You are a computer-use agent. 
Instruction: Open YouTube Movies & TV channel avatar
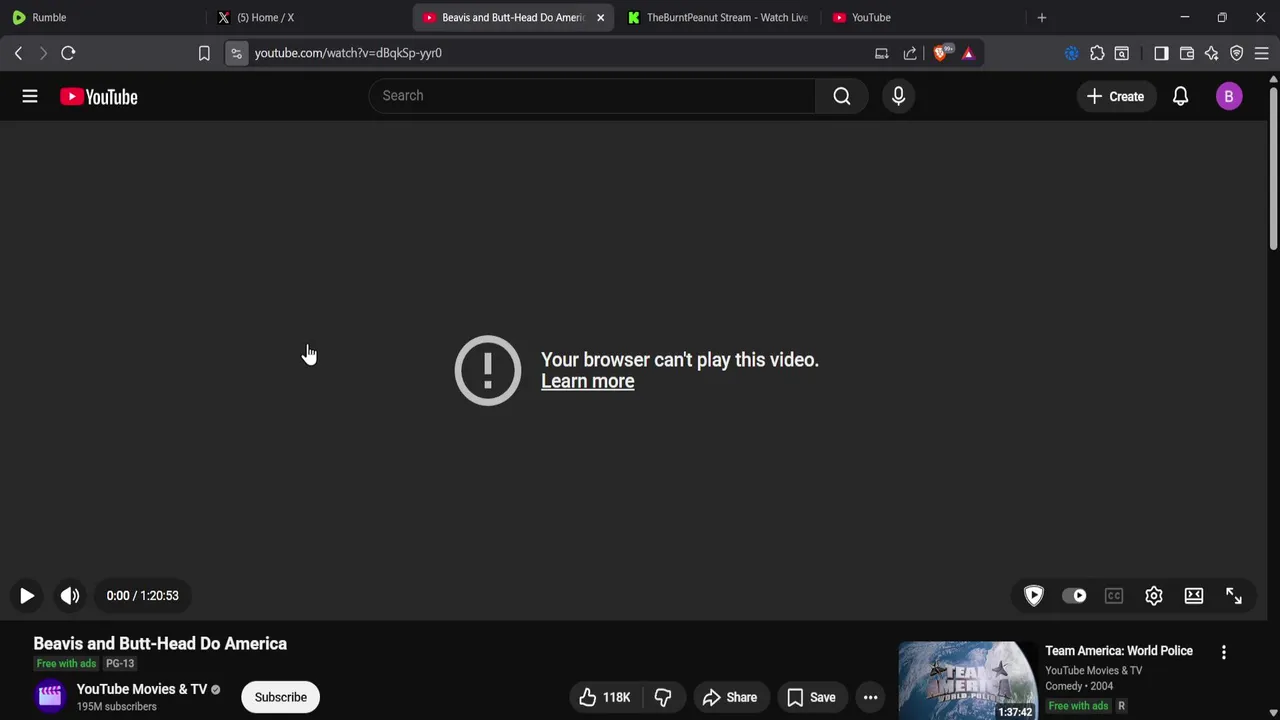point(50,696)
